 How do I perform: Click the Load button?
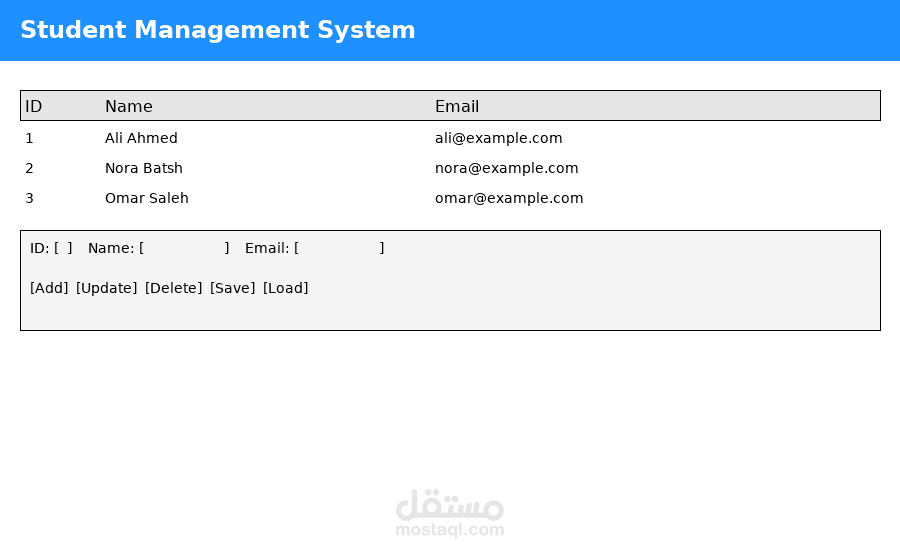click(285, 288)
